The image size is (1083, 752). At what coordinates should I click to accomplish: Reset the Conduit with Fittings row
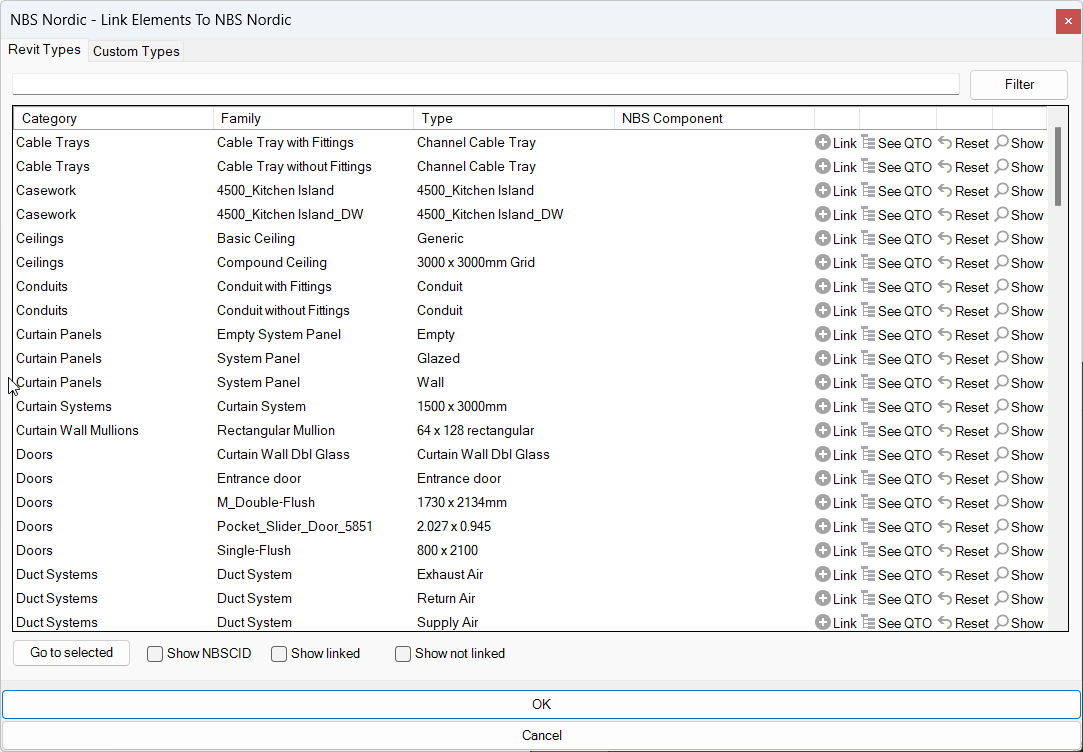964,287
